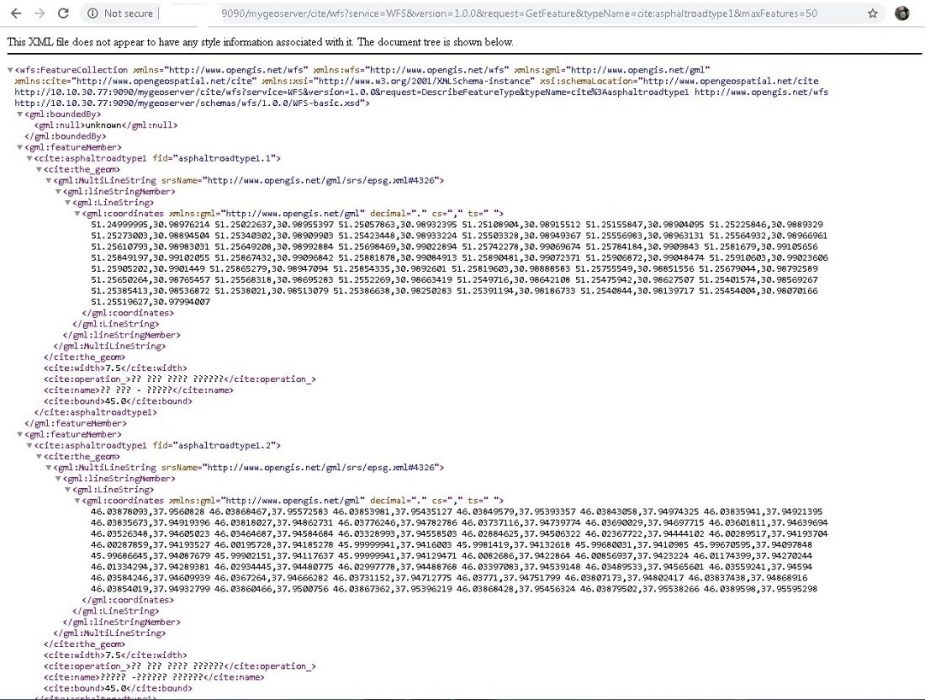Bookmark this page with the star icon
Image resolution: width=925 pixels, height=700 pixels.
872,14
